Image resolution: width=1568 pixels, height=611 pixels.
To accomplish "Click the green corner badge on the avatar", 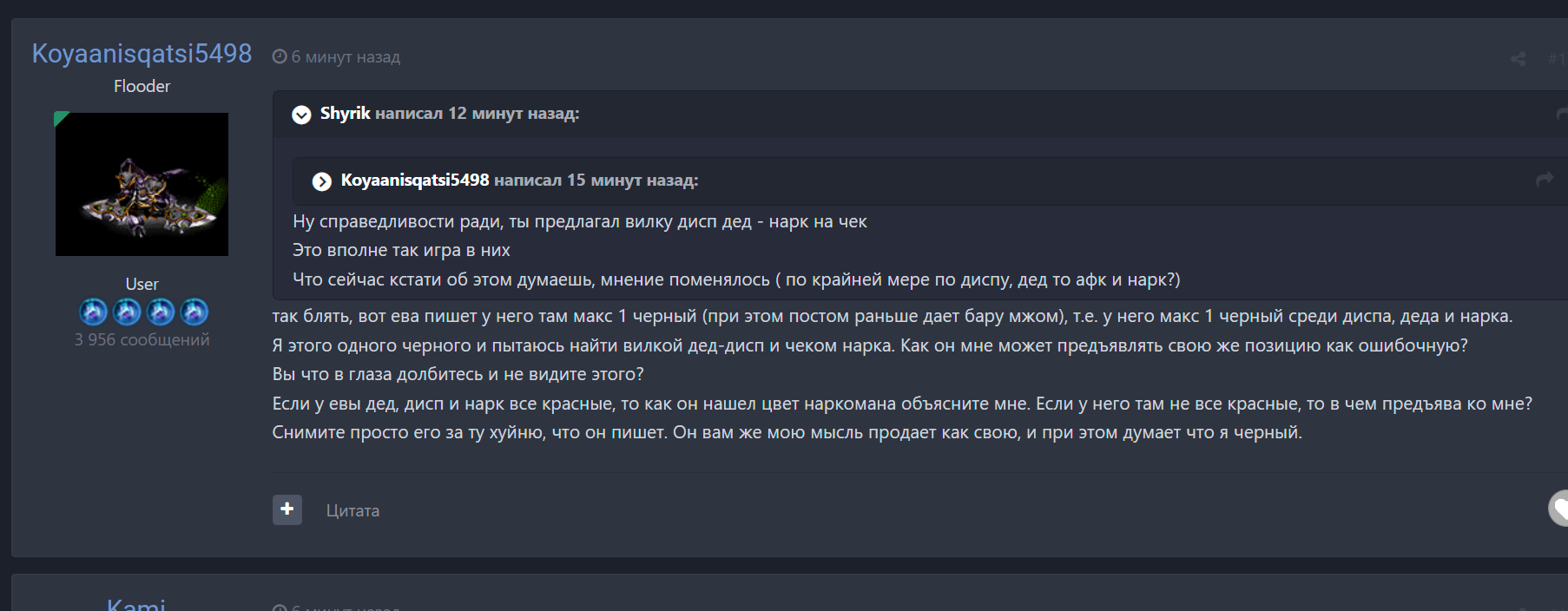I will pos(60,118).
